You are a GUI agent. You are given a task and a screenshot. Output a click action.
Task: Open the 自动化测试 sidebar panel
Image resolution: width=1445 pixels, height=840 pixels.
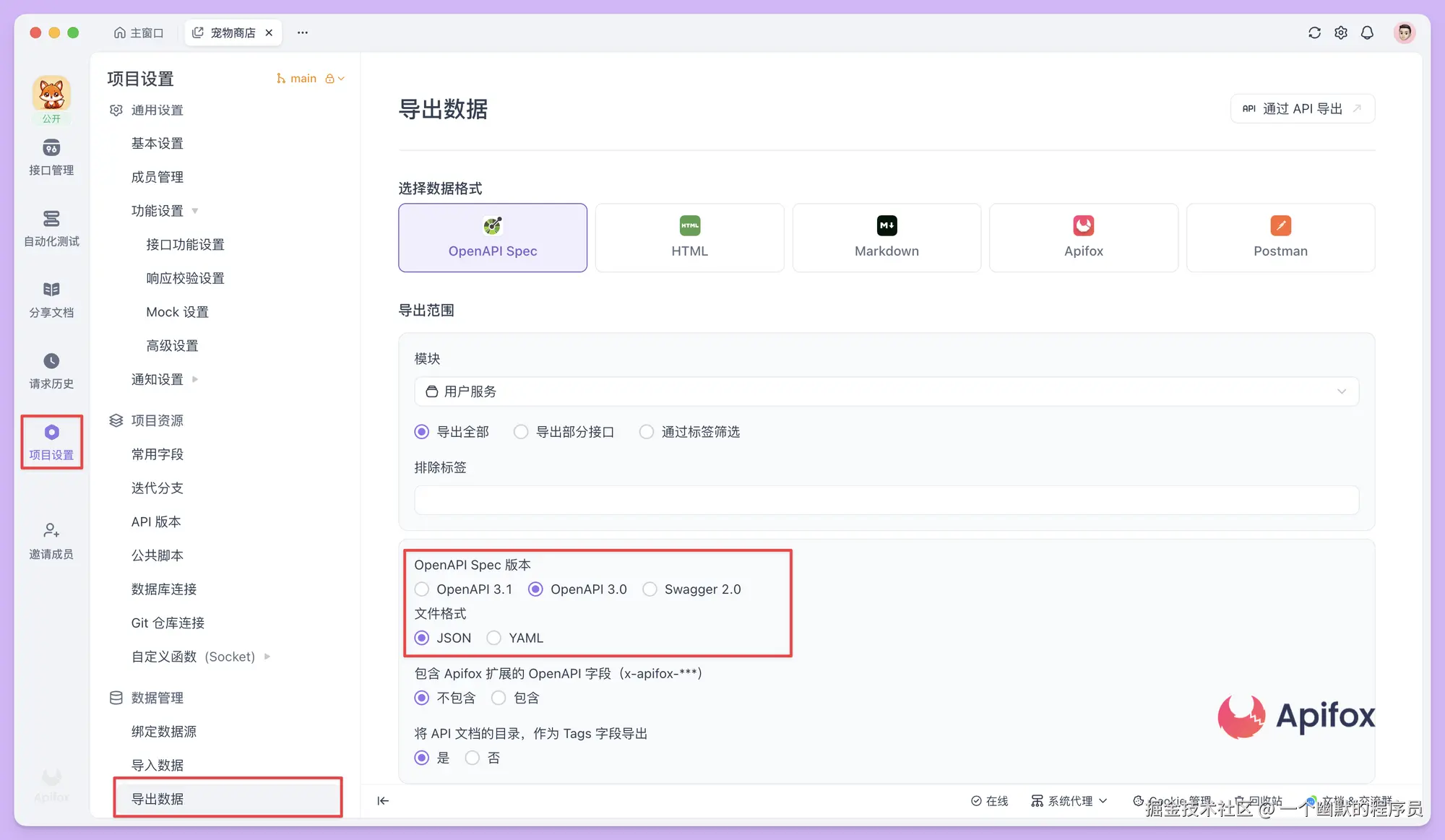click(x=51, y=228)
